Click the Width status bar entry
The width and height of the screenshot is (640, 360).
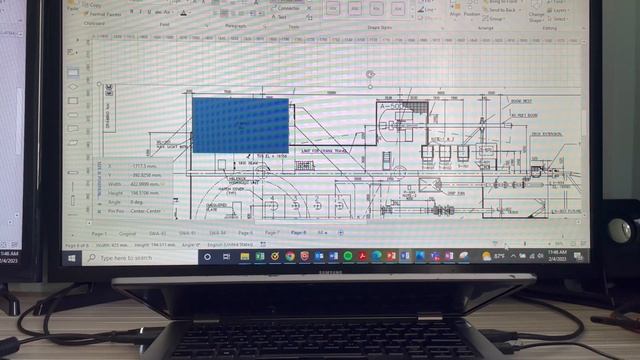(x=111, y=245)
